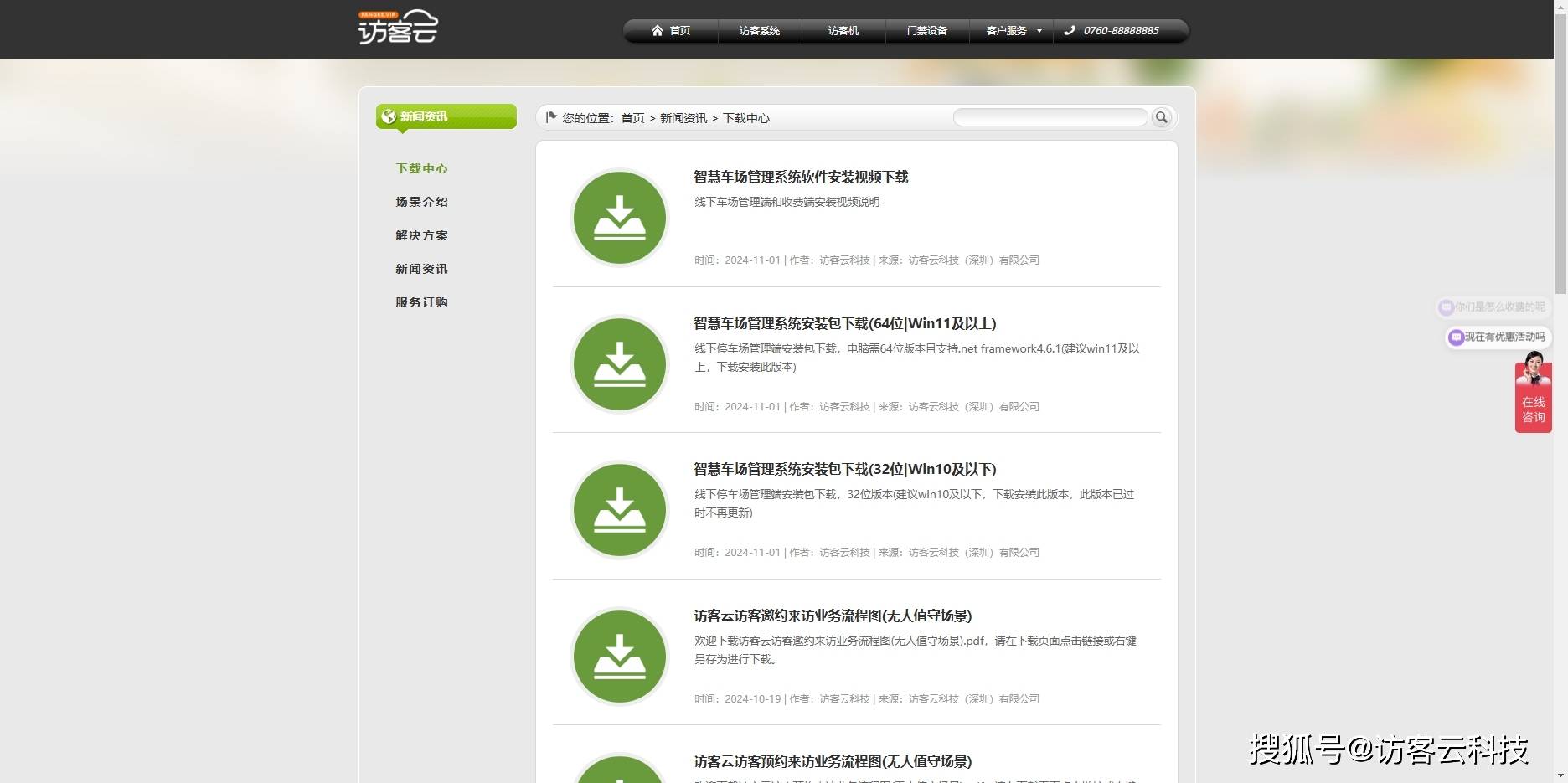Click download icon for 32位 Win10 安装包
Screen dimensions: 1568x783
pyautogui.click(x=619, y=510)
